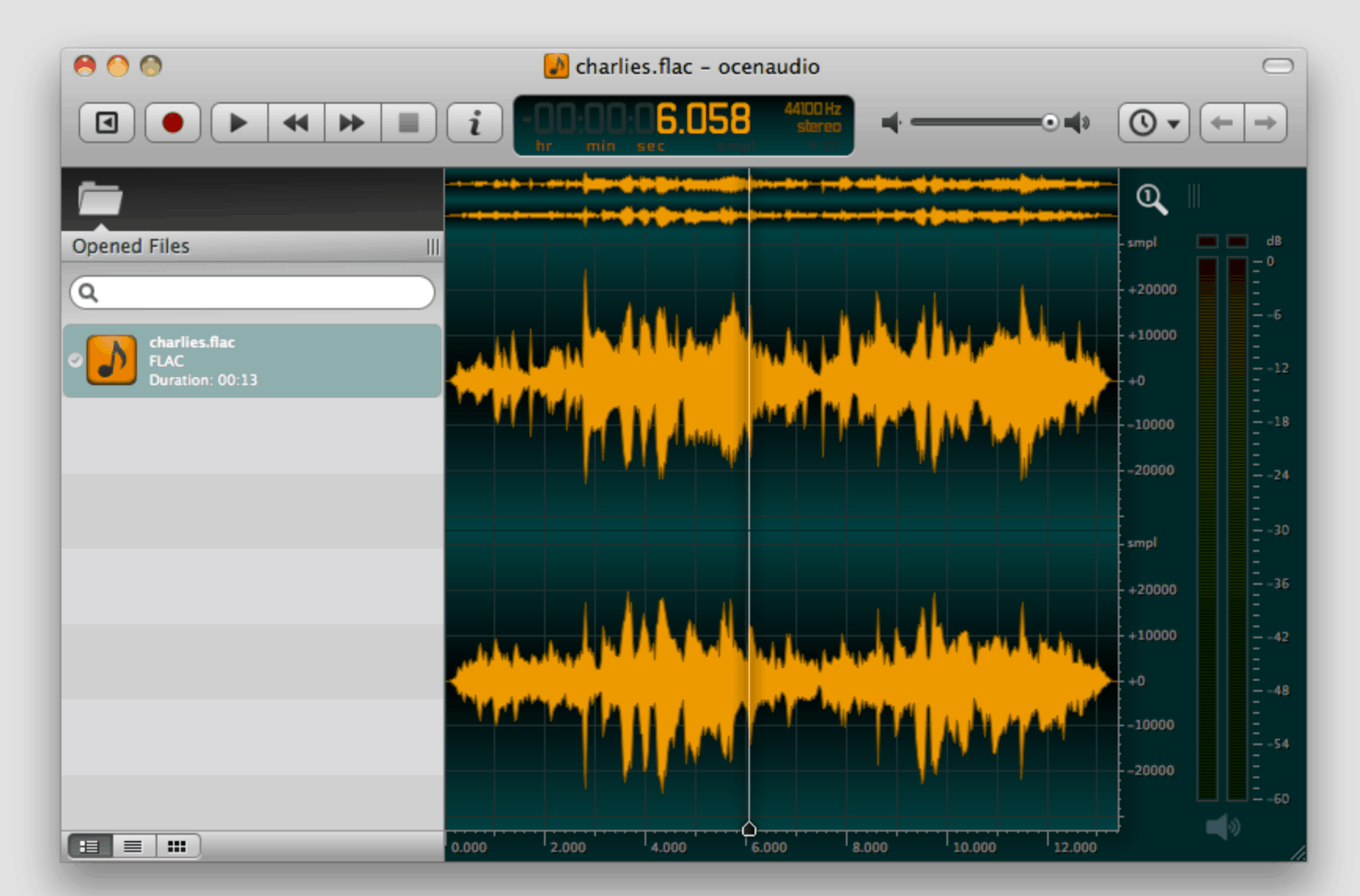Click the Rewind button
1360x896 pixels.
pos(296,123)
